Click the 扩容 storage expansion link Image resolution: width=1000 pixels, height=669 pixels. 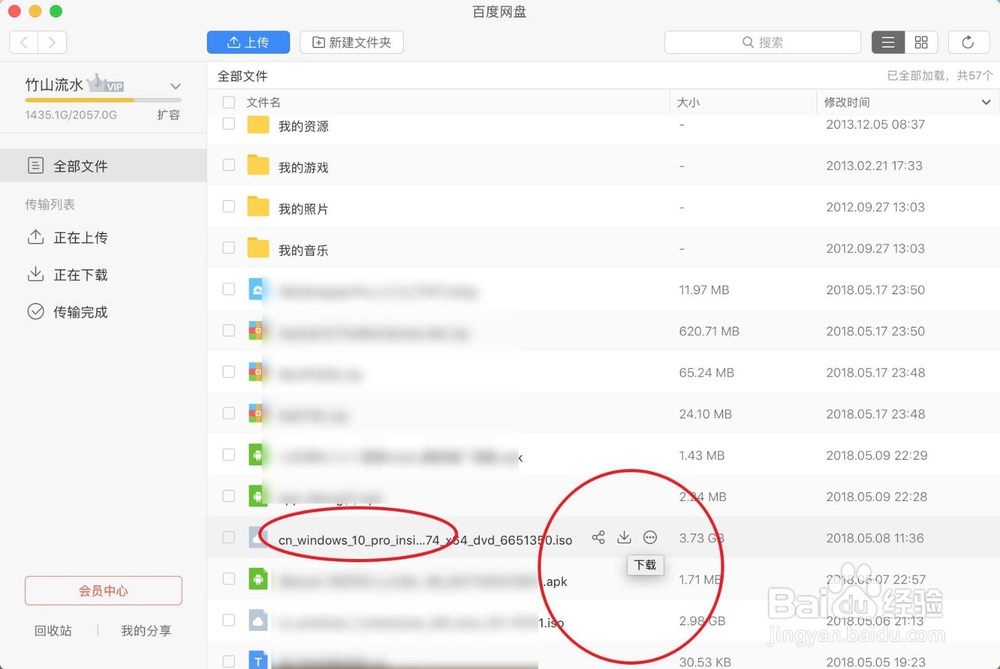168,115
